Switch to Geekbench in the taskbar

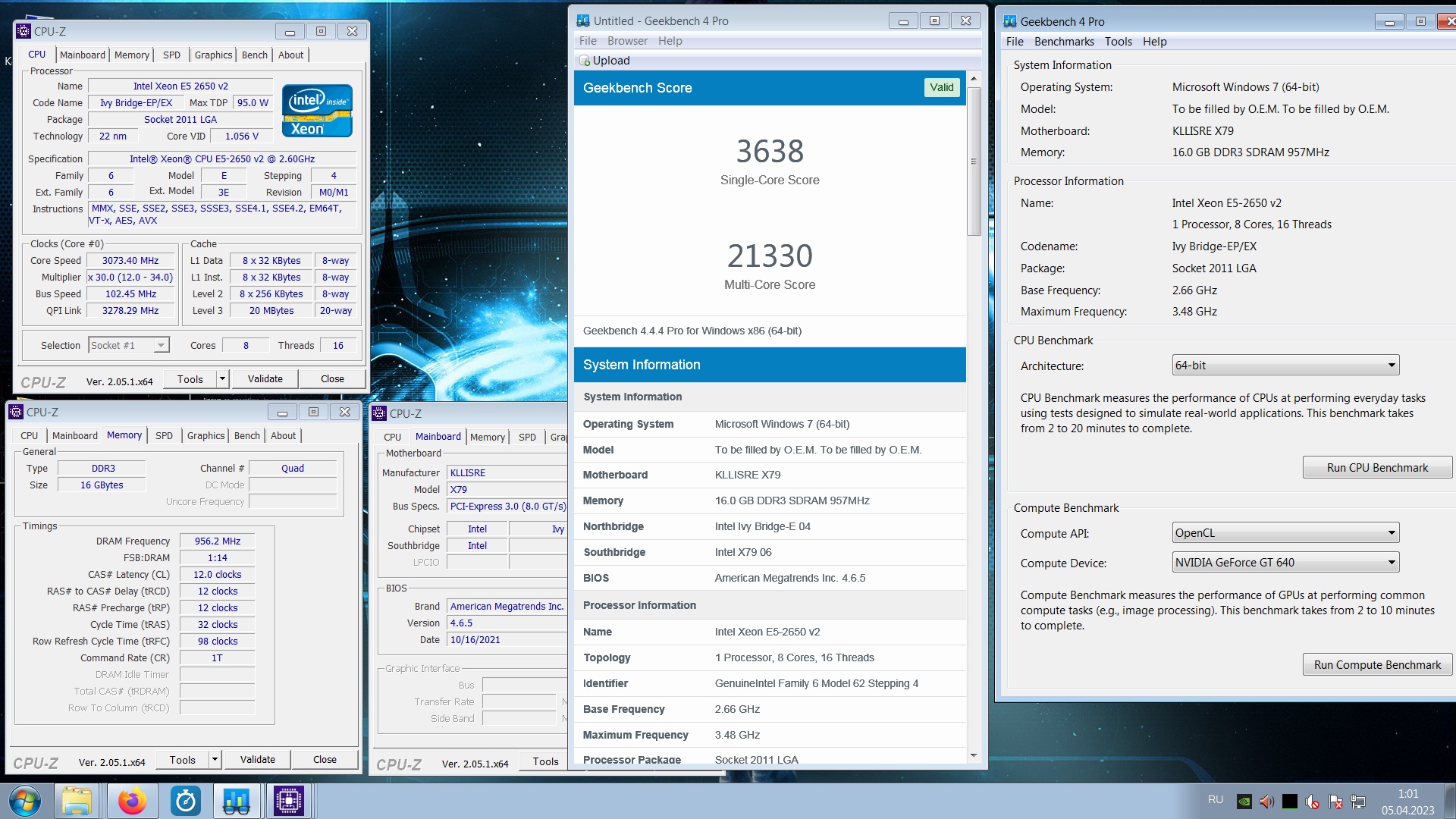(237, 801)
